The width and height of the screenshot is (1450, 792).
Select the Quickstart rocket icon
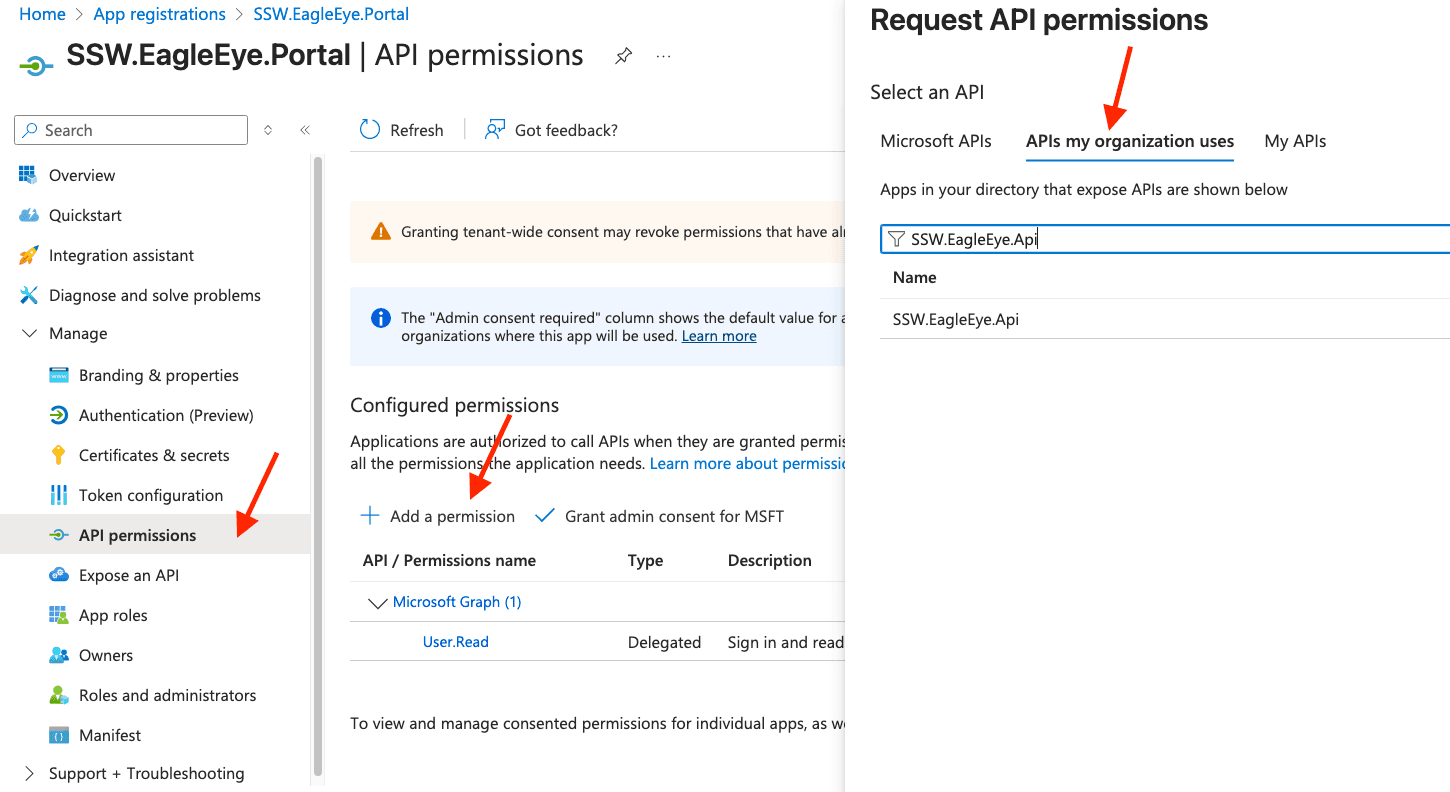(29, 214)
